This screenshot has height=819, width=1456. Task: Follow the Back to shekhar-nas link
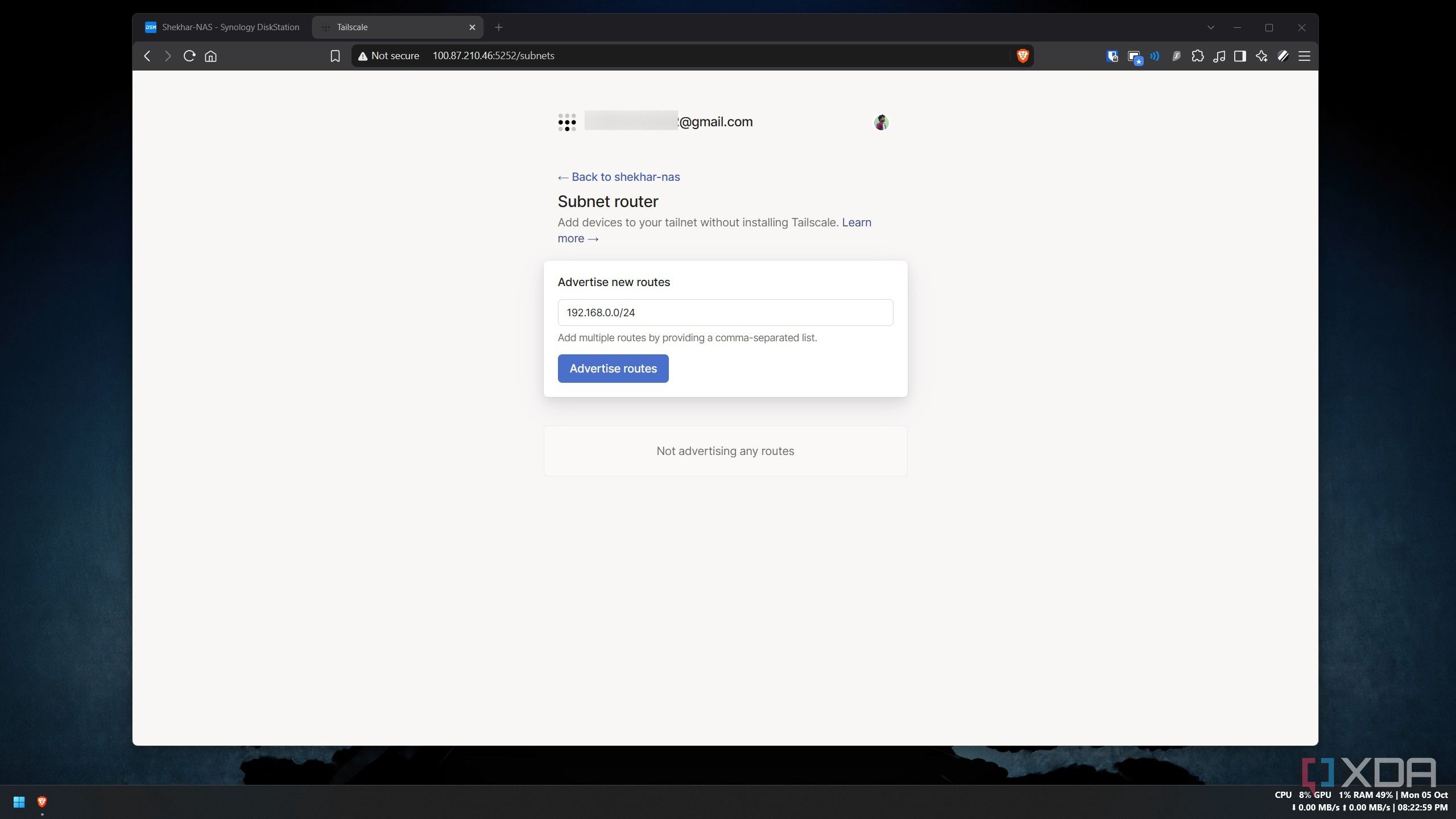click(619, 177)
